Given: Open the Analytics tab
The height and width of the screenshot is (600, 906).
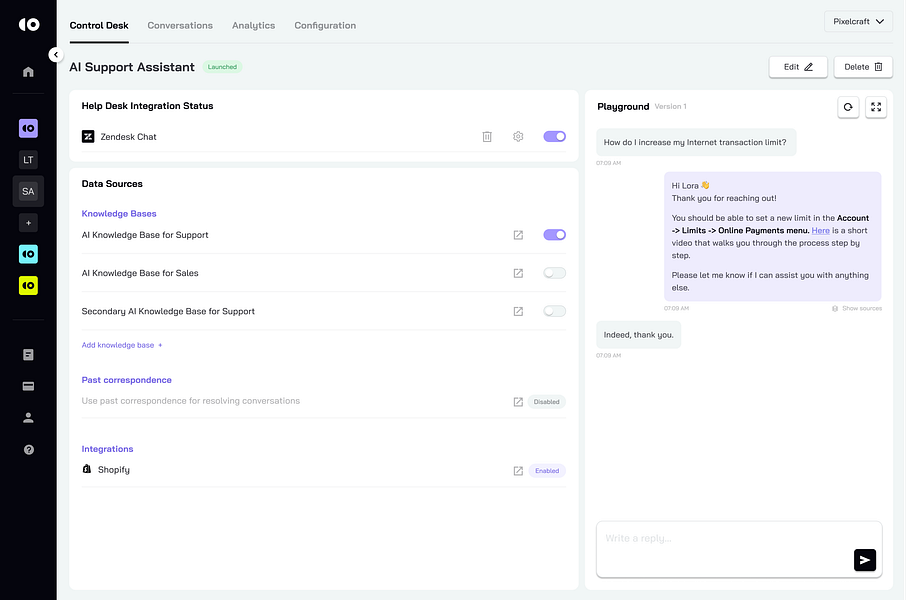Looking at the screenshot, I should [x=253, y=26].
